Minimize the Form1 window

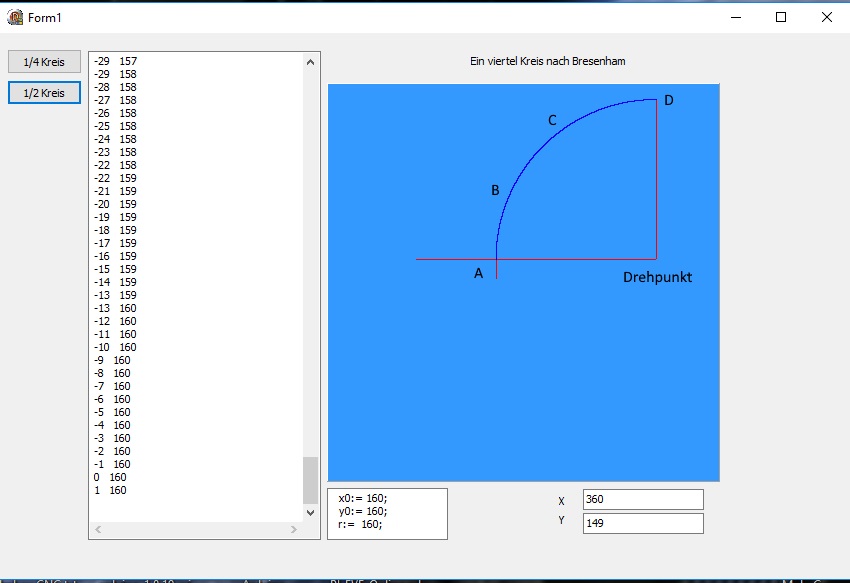736,17
